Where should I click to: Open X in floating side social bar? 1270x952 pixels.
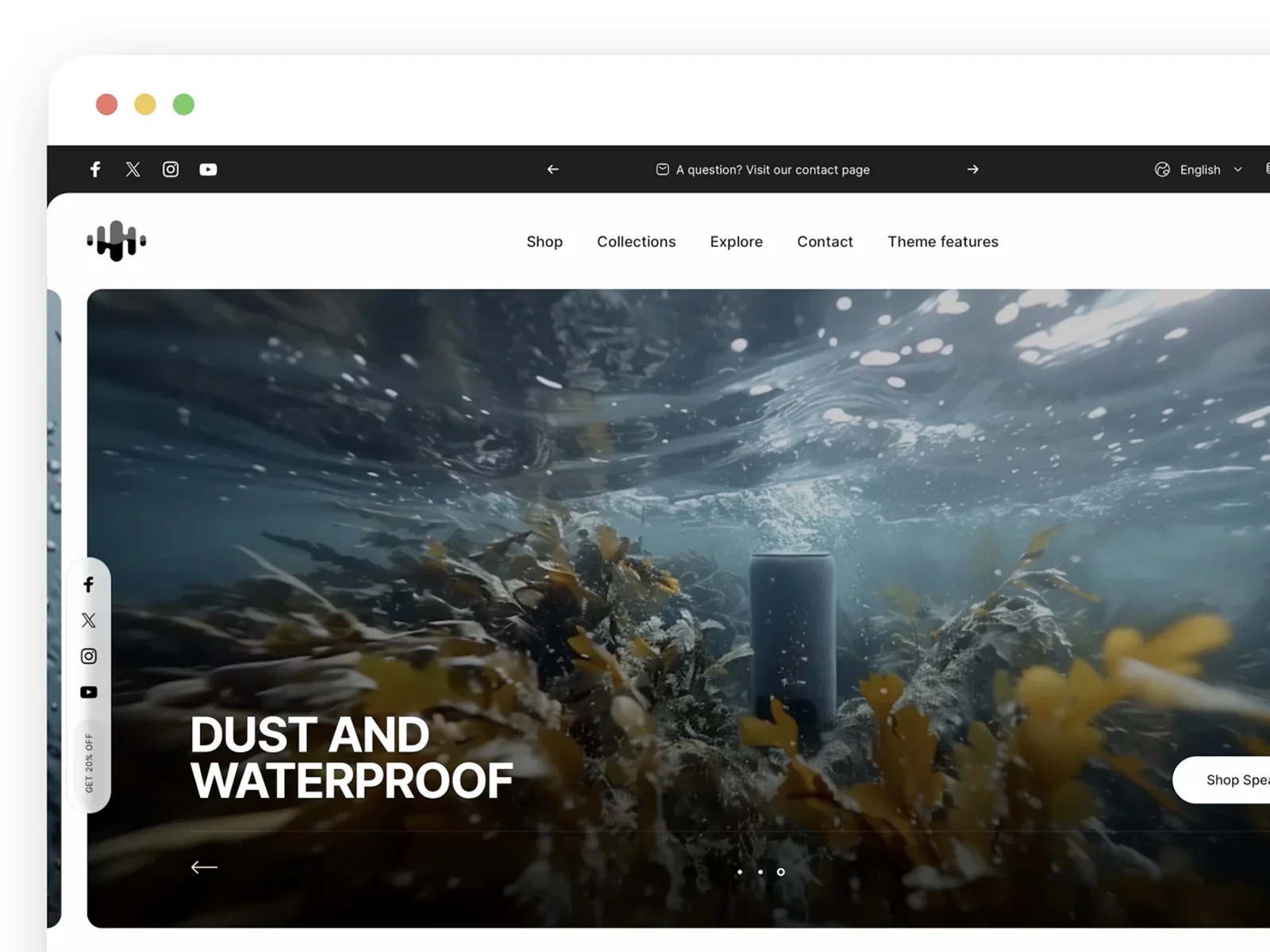89,620
